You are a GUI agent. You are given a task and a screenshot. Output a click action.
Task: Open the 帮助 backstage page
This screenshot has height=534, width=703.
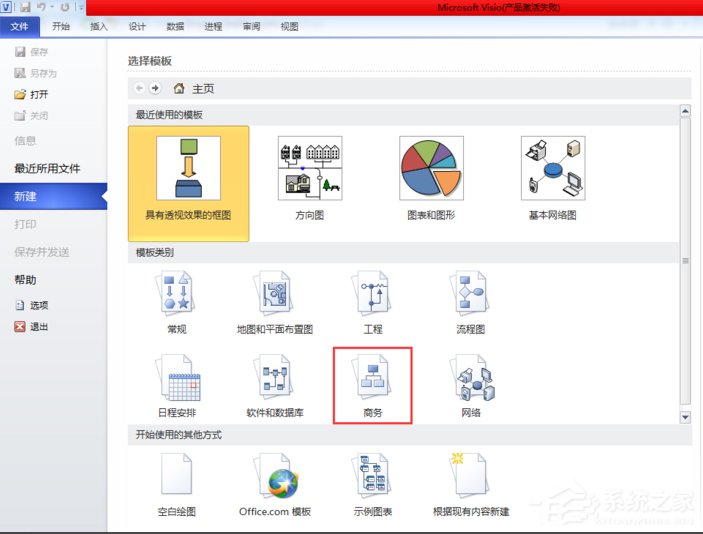(25, 280)
